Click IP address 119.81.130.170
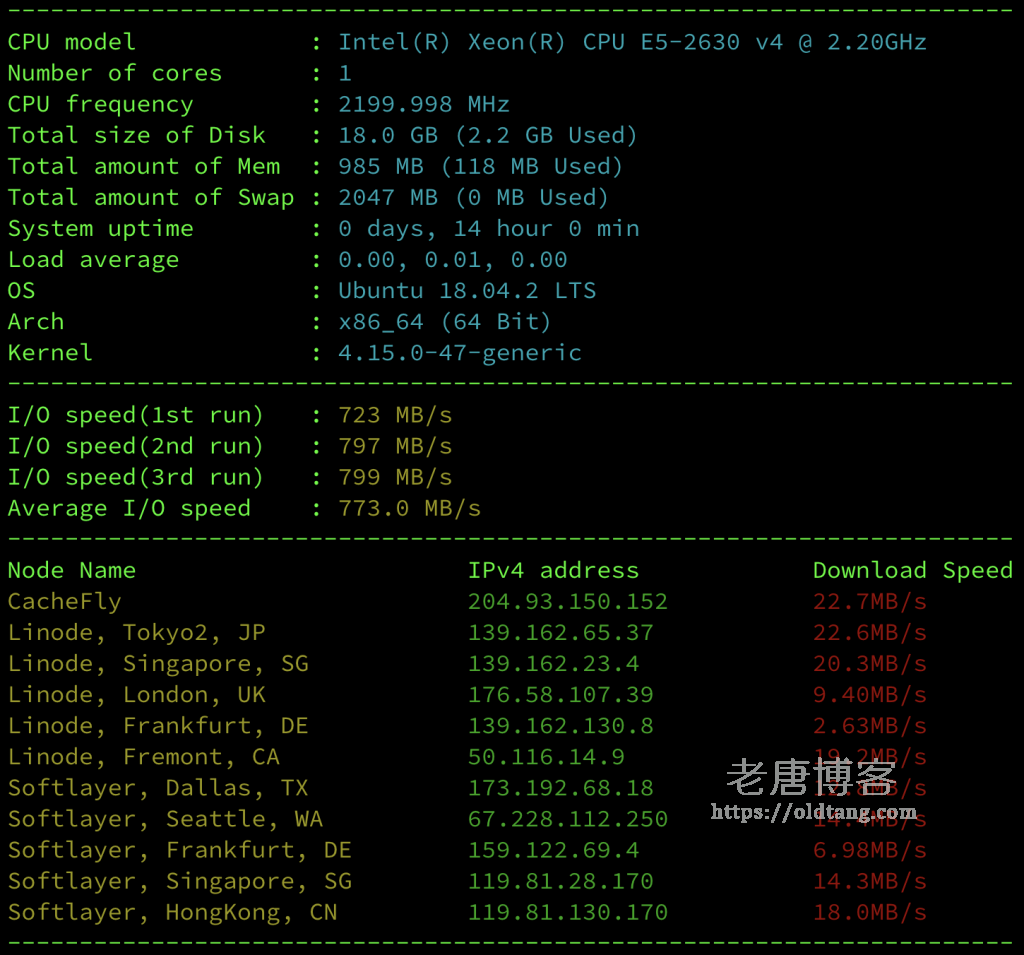 pyautogui.click(x=567, y=913)
